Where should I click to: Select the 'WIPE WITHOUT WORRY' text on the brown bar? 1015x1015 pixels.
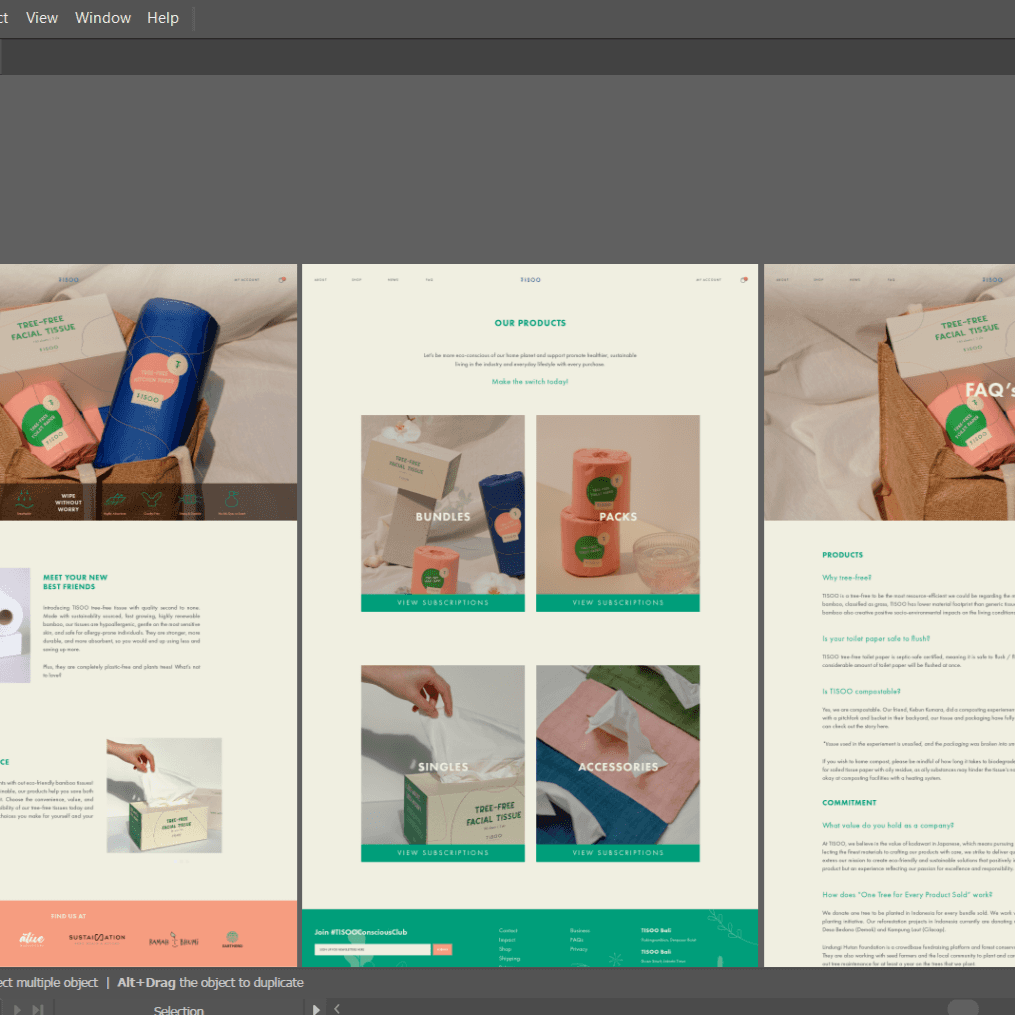68,503
